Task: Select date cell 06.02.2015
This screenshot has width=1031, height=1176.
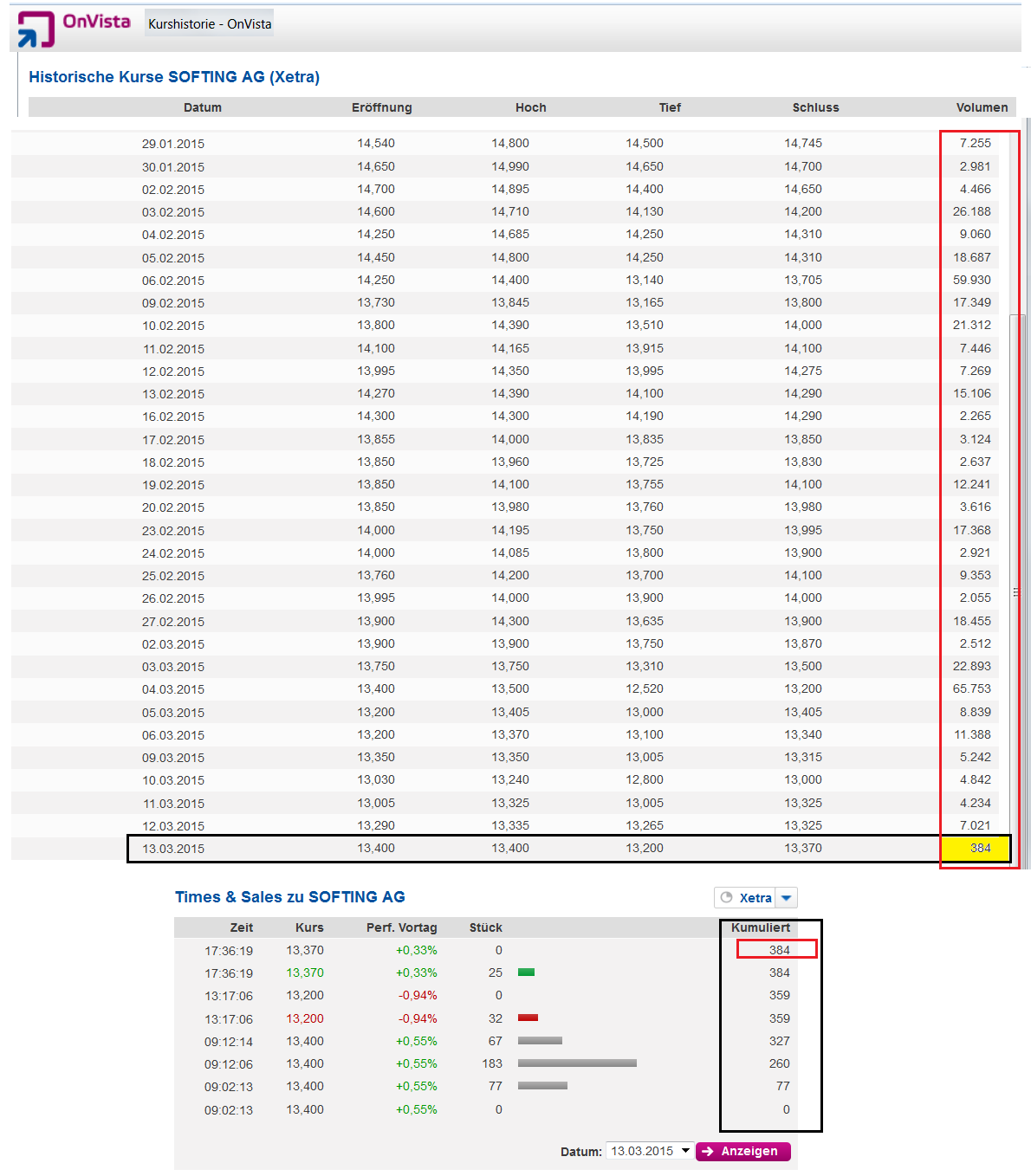Action: click(x=173, y=281)
